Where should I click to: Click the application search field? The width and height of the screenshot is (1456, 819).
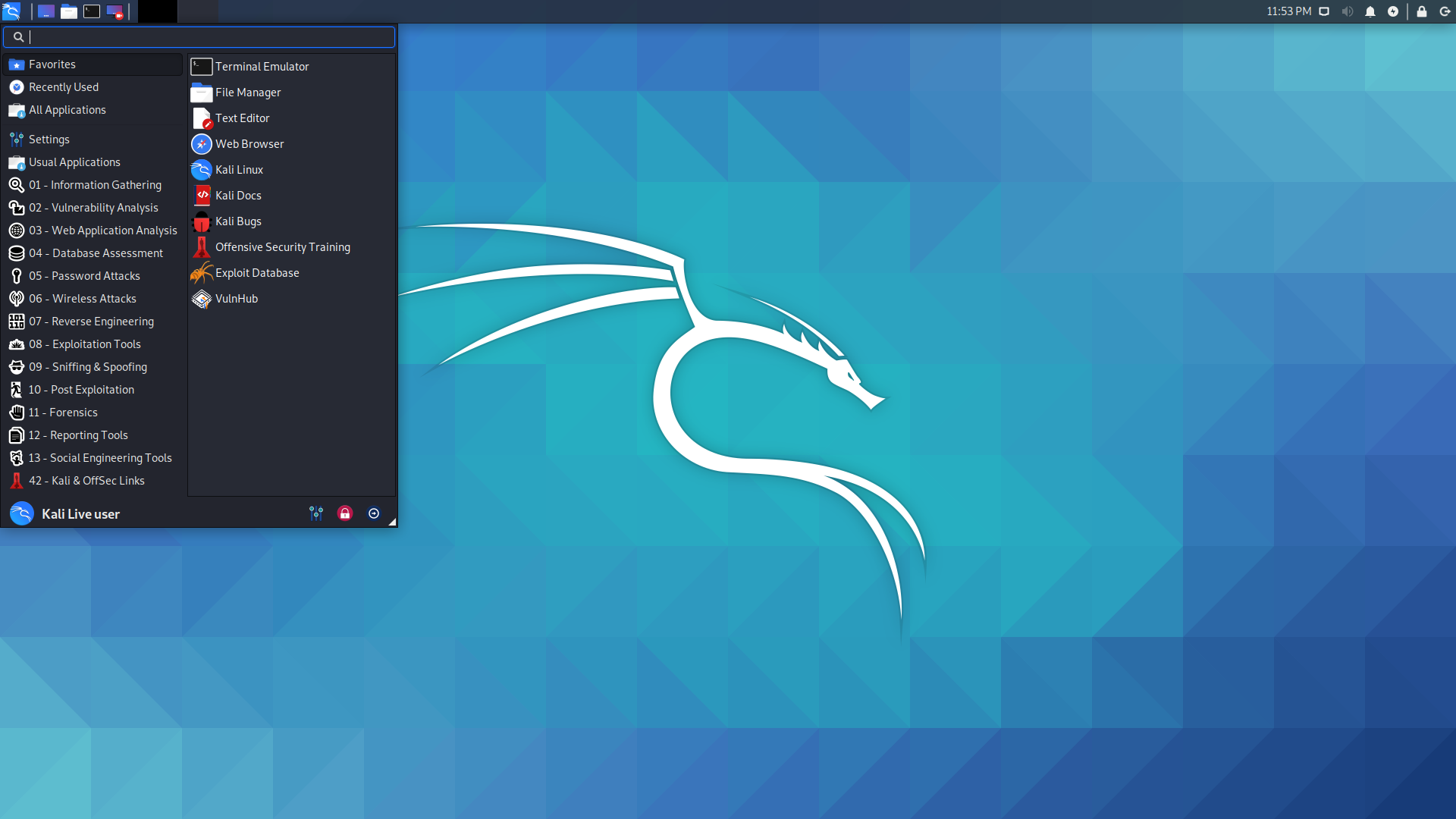199,36
